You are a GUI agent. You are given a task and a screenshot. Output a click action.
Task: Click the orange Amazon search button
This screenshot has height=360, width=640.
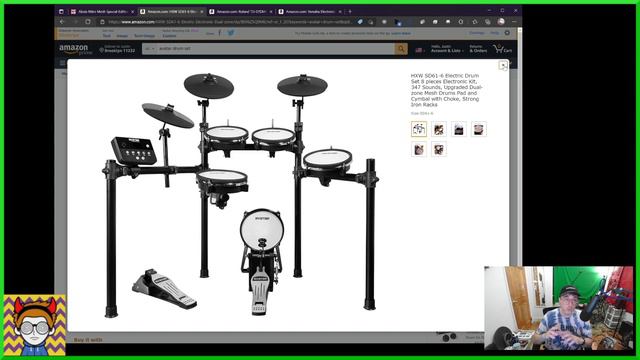pyautogui.click(x=401, y=49)
